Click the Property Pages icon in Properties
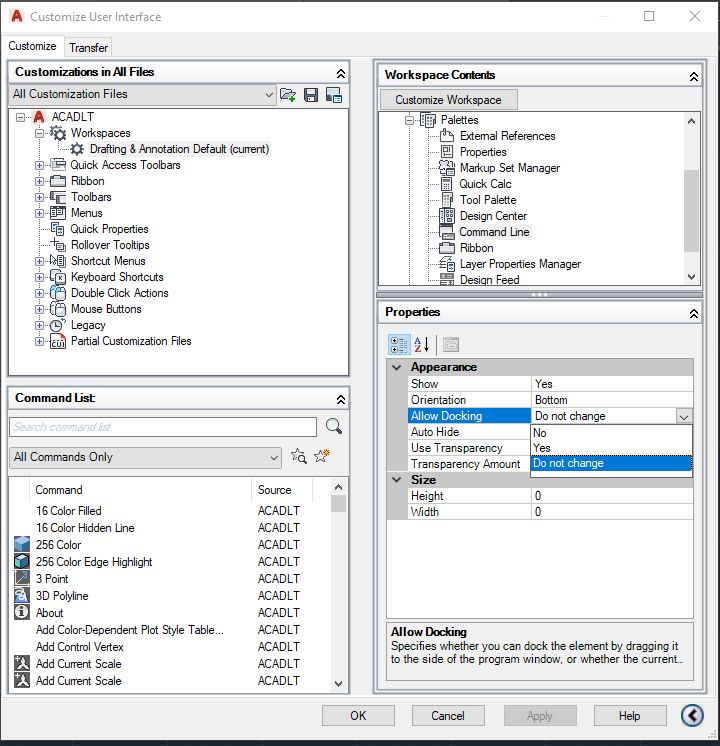 (x=451, y=344)
